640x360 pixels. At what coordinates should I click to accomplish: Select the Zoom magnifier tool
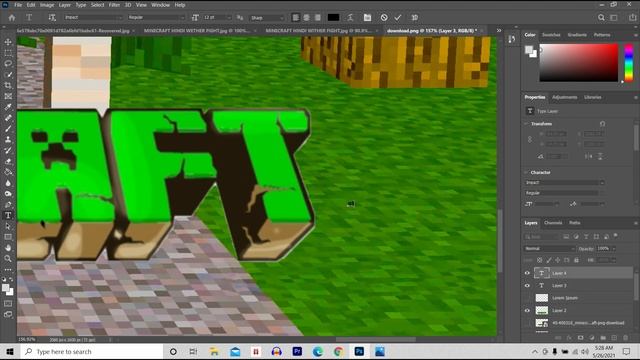[8, 258]
